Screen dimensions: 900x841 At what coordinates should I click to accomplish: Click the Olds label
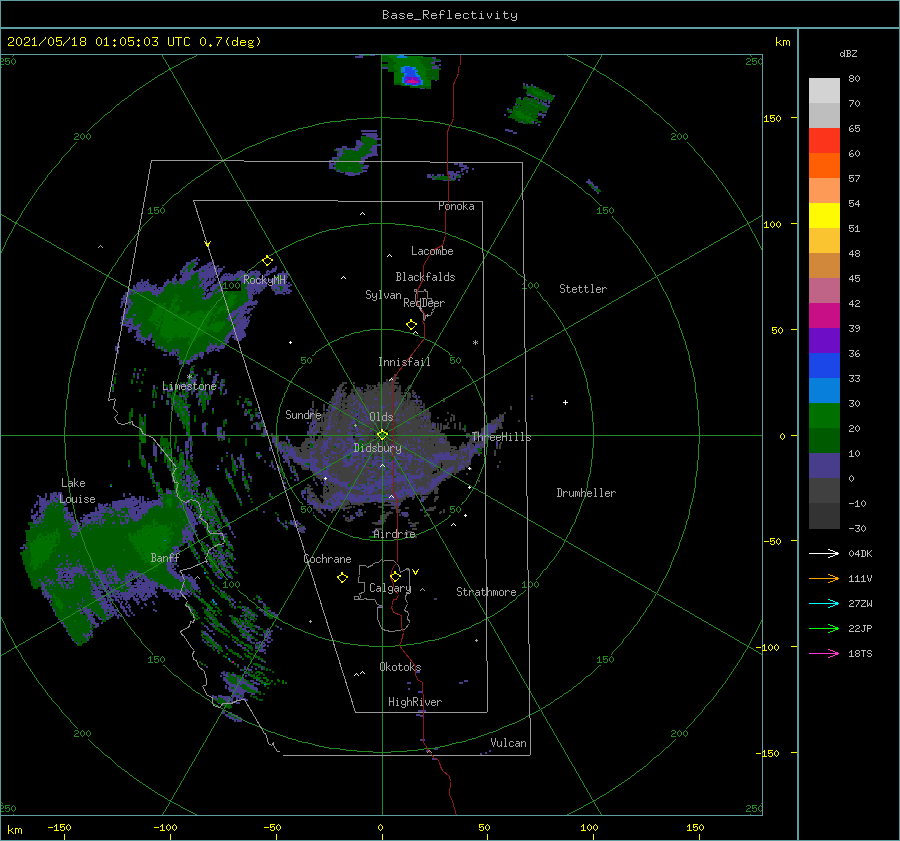(381, 417)
